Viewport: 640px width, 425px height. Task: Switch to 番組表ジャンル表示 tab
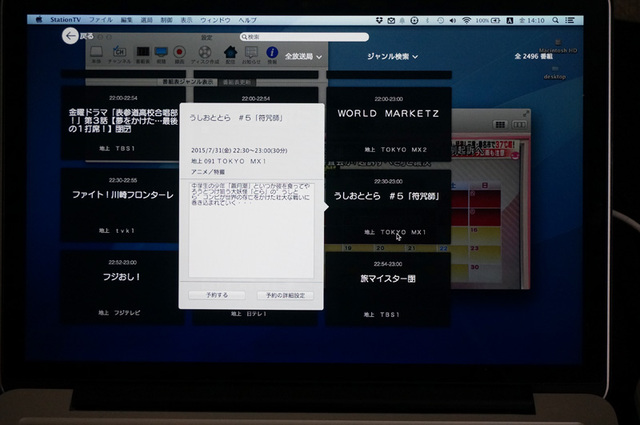pos(188,82)
